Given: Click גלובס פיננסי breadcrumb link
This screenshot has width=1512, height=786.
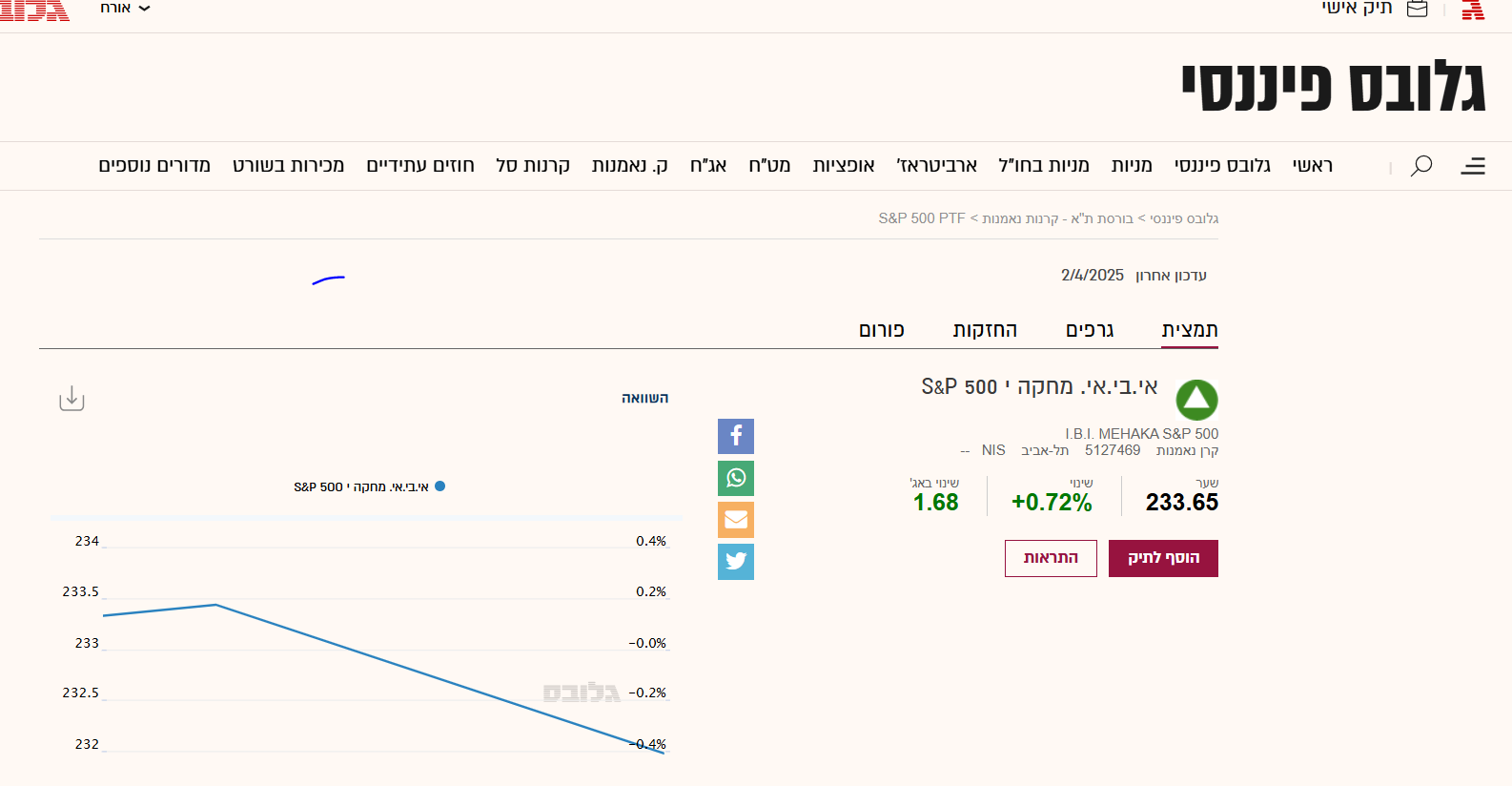Looking at the screenshot, I should pyautogui.click(x=1184, y=218).
